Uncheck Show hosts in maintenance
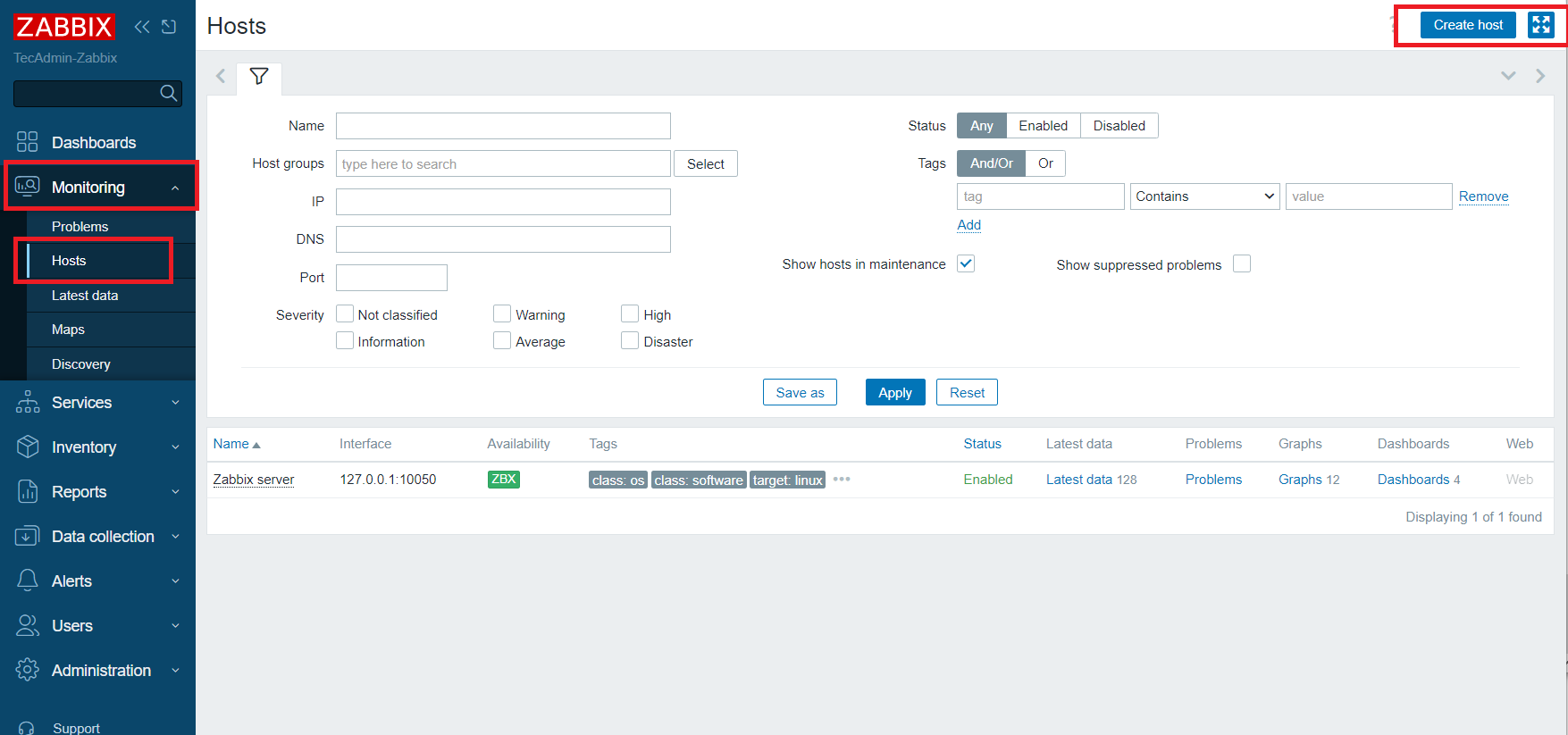This screenshot has height=735, width=1568. [966, 263]
